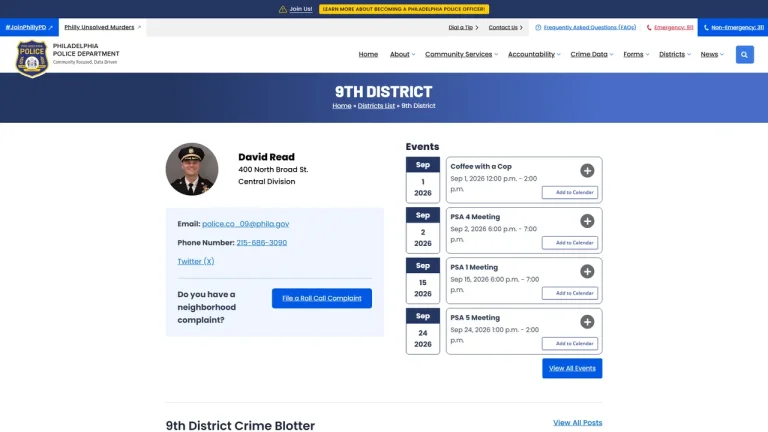Expand the PSA 1 Meeting plus icon
The height and width of the screenshot is (432, 768).
click(587, 271)
